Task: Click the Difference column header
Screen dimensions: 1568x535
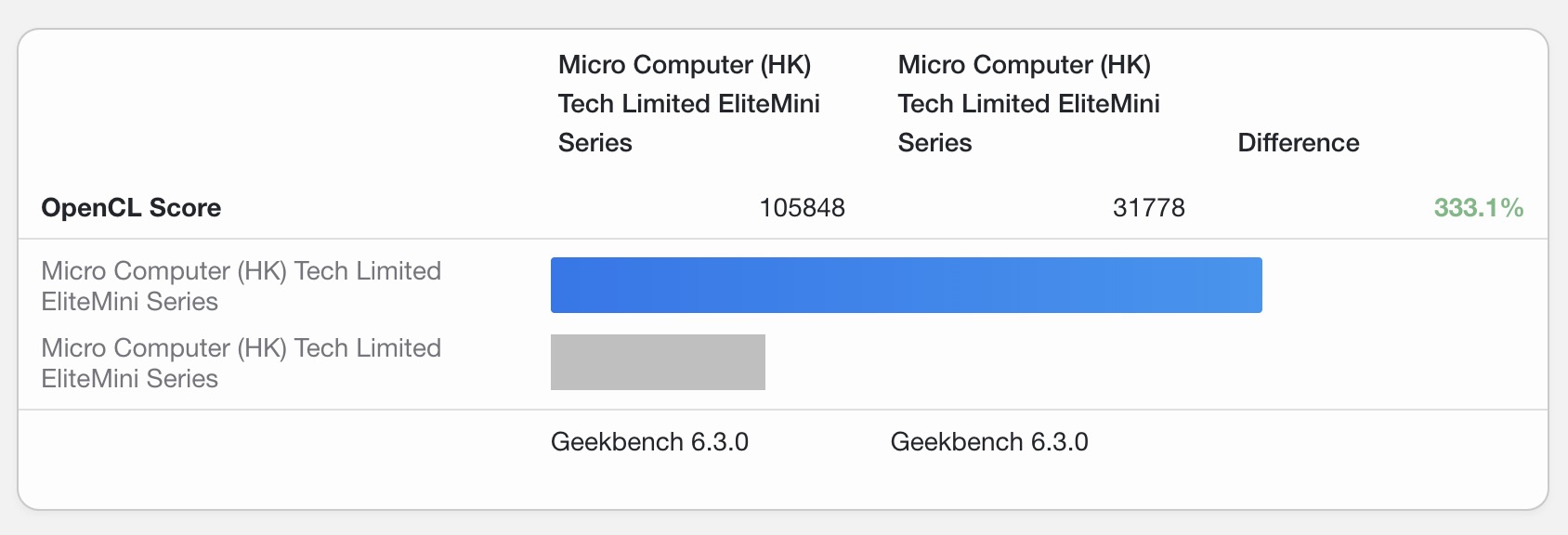Action: pyautogui.click(x=1298, y=143)
